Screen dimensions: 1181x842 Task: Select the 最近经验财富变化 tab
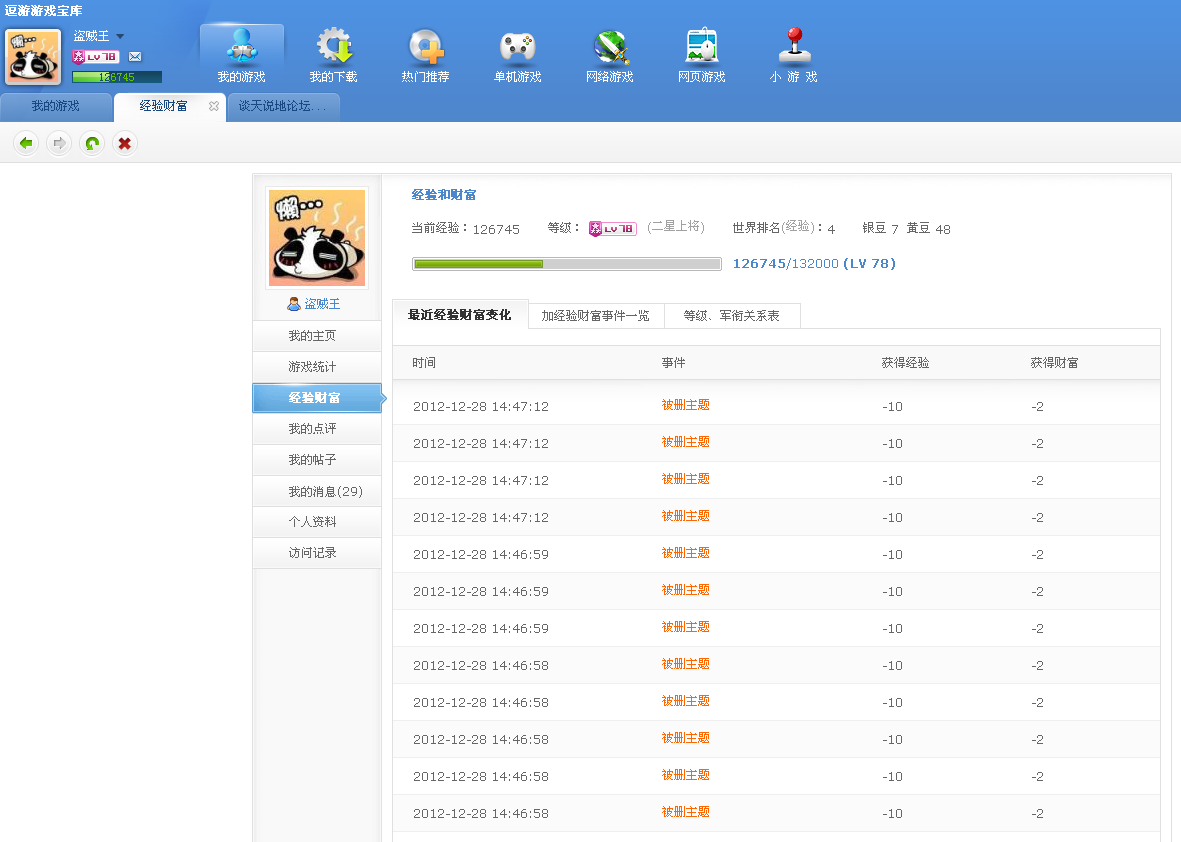pyautogui.click(x=459, y=315)
